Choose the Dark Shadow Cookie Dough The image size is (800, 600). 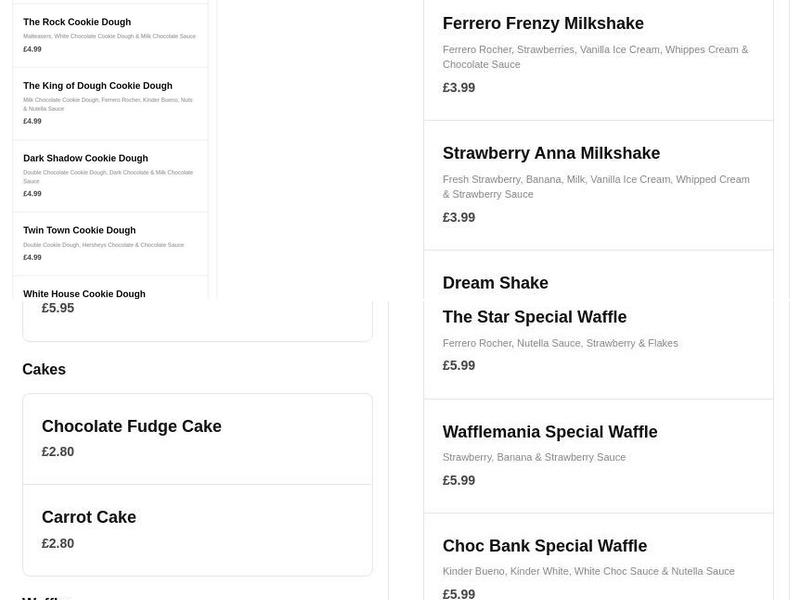tap(85, 157)
